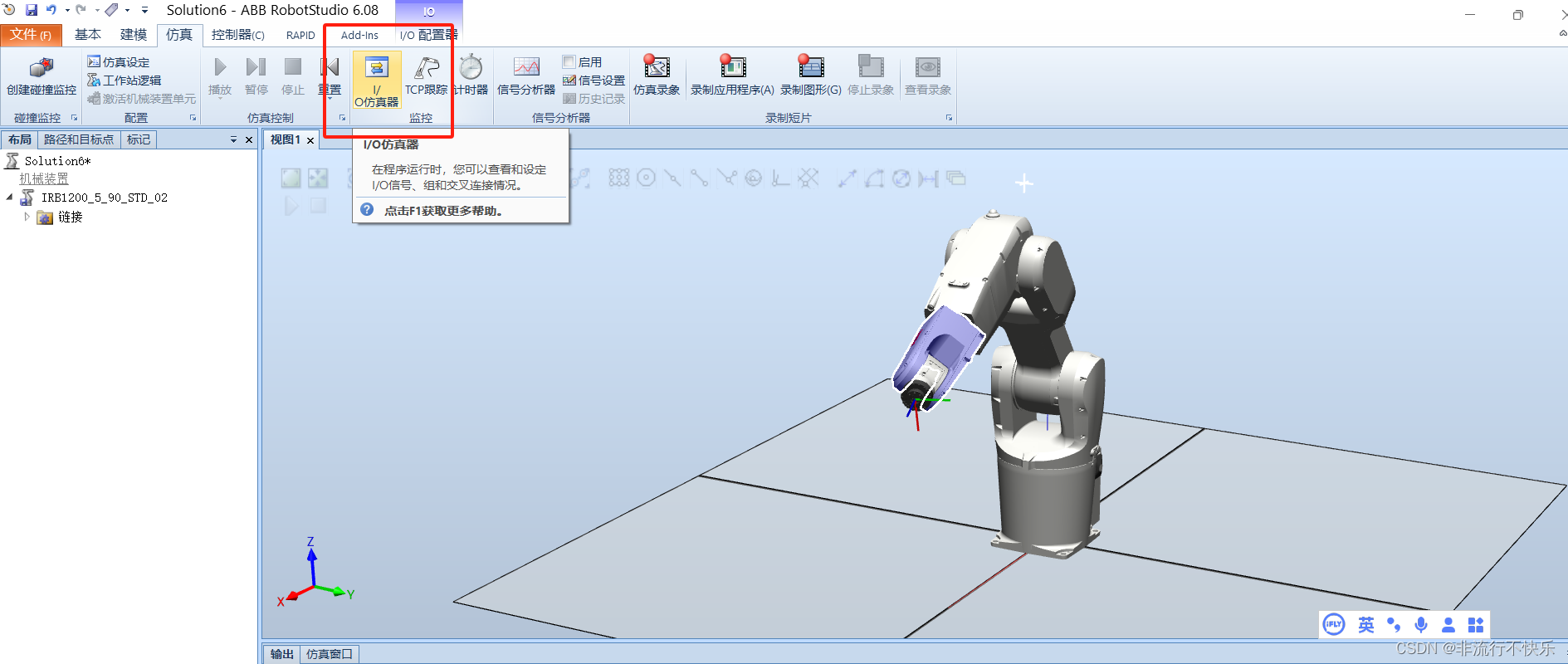Viewport: 1568px width, 664px height.
Task: Pause simulation with the 暂停 button
Action: (256, 76)
